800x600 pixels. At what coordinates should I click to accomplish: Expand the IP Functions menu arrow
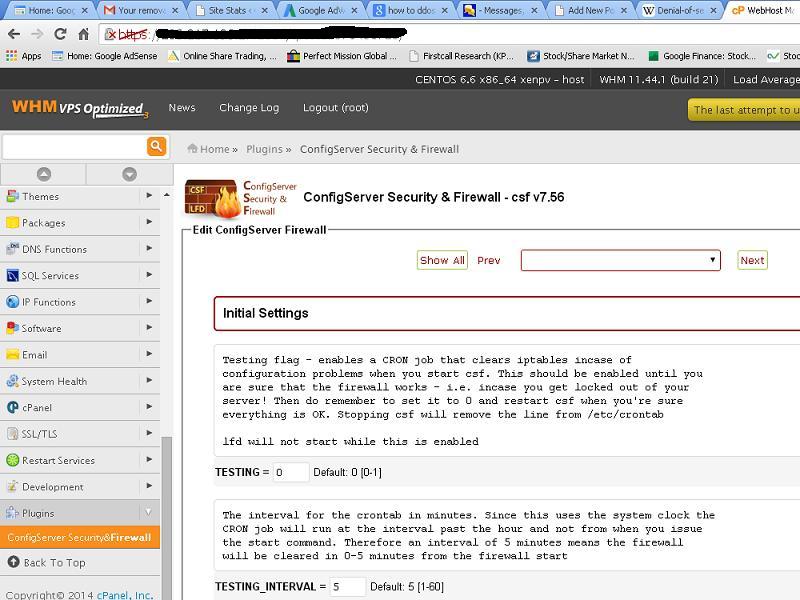149,301
